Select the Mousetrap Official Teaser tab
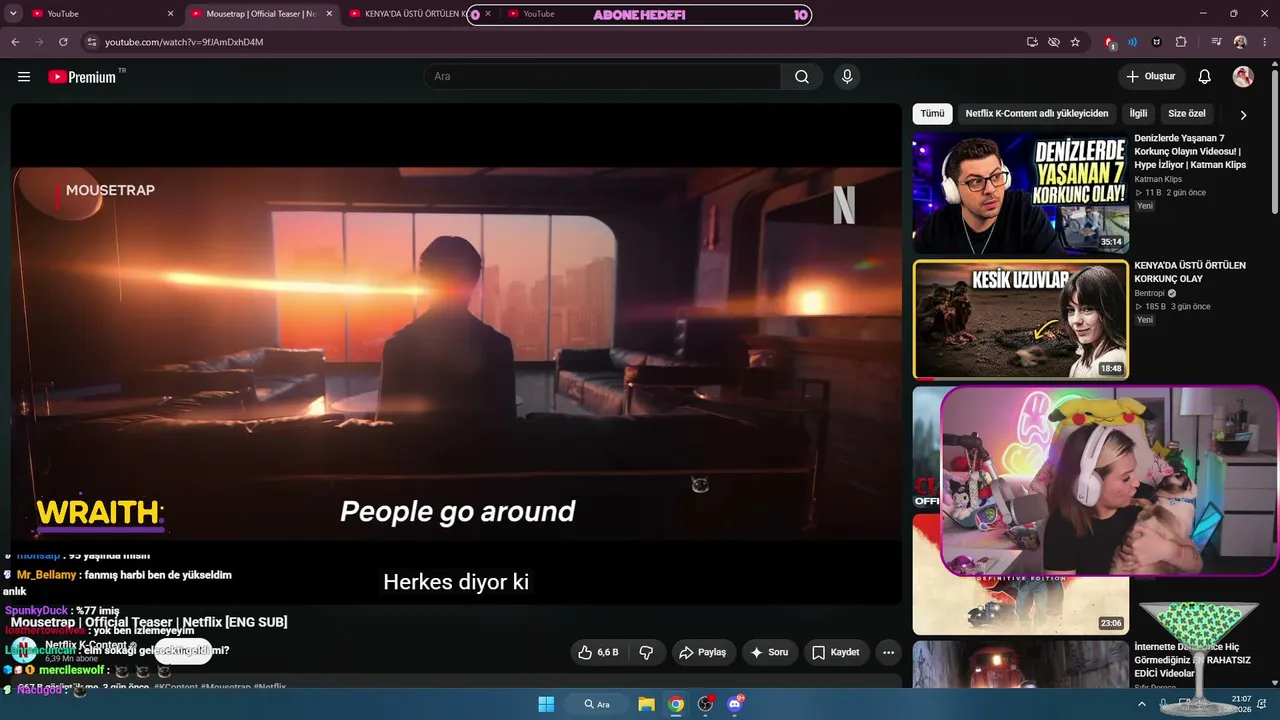Screen dimensions: 1280x720 click(x=262, y=14)
